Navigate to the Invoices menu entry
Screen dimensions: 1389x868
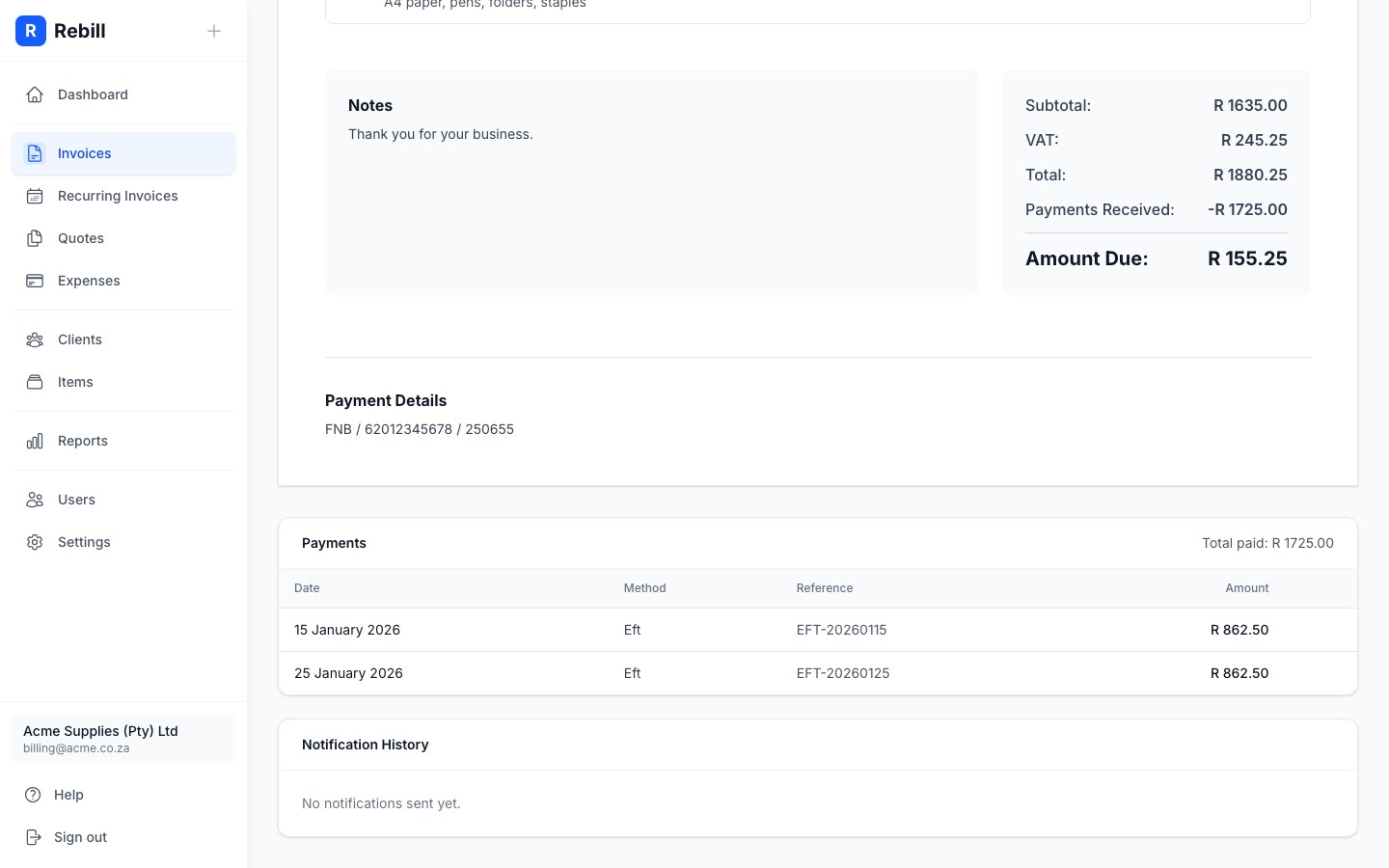[x=84, y=153]
